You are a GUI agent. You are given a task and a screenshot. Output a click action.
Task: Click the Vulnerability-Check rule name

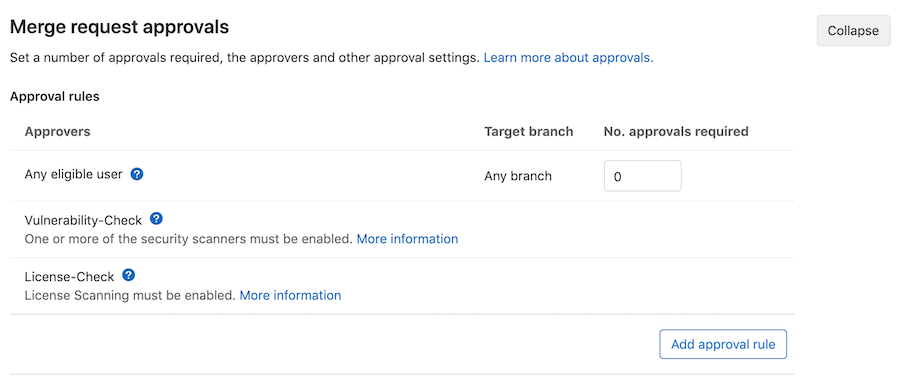[83, 219]
